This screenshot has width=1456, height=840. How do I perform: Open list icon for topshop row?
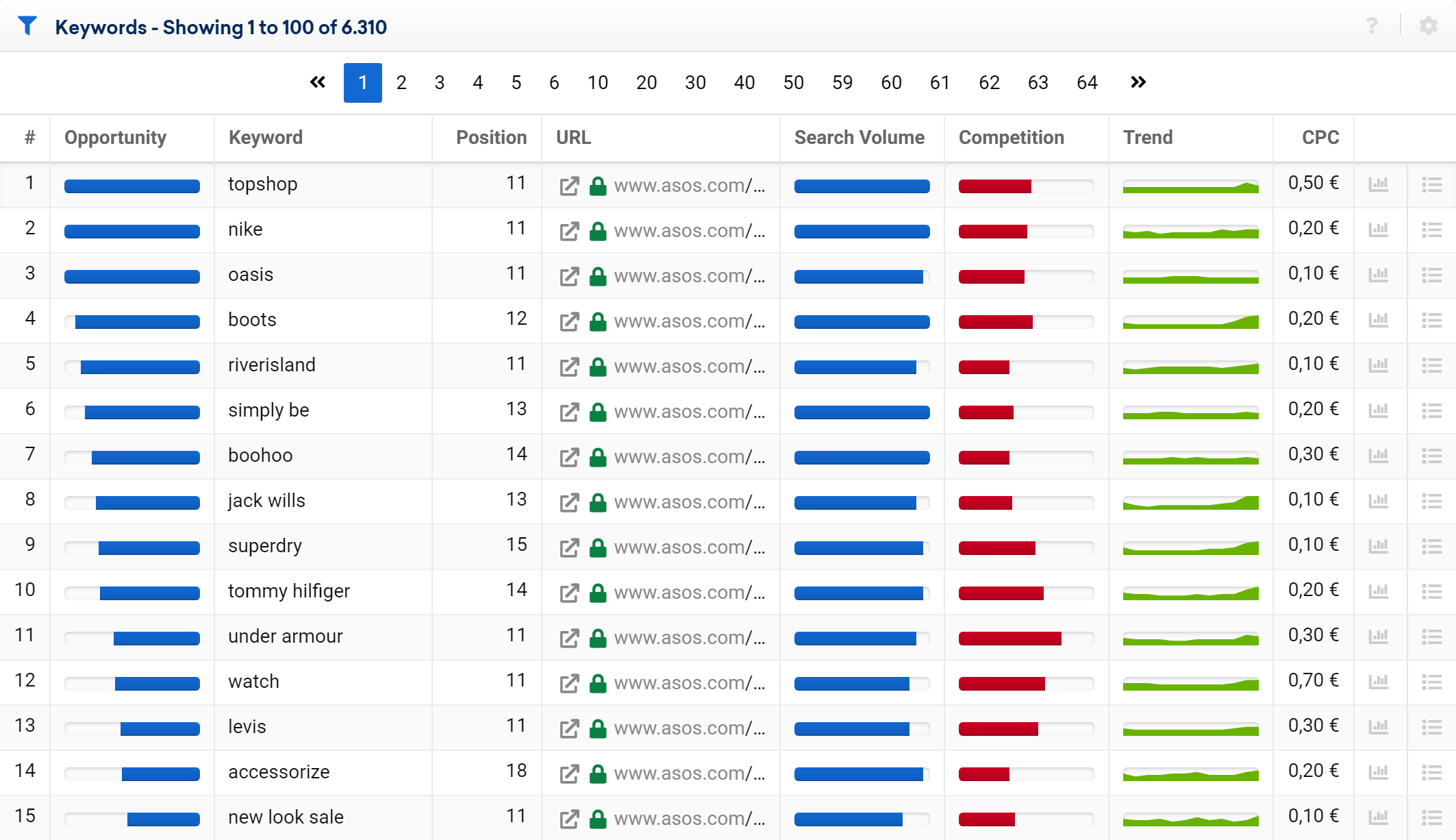pos(1432,184)
